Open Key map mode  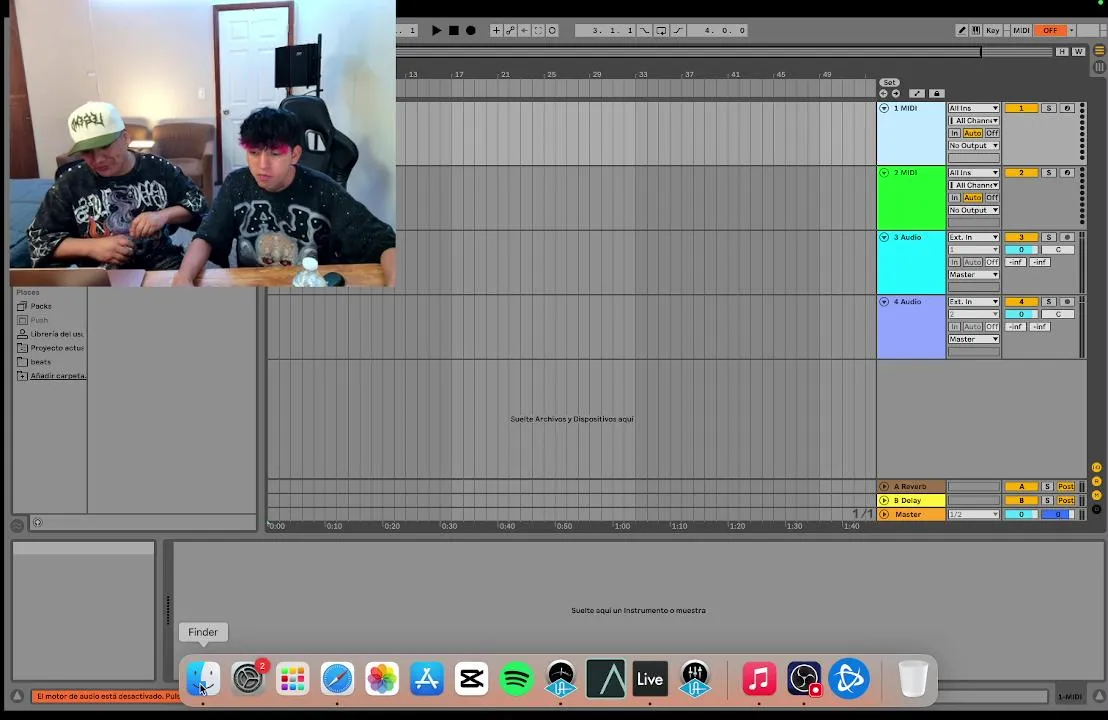click(x=993, y=30)
